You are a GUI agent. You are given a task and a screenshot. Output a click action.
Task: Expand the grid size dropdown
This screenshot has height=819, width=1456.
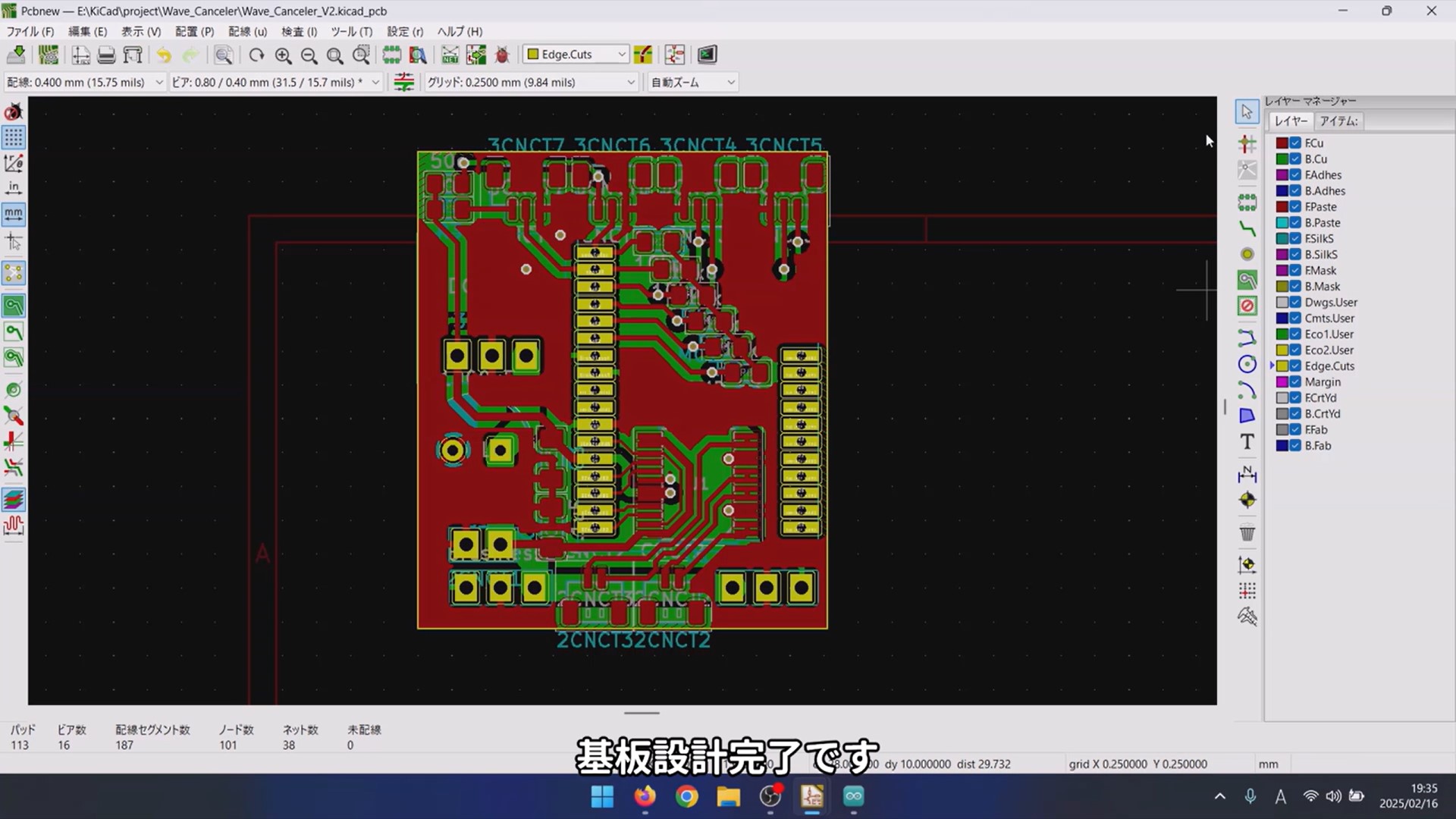(x=630, y=82)
